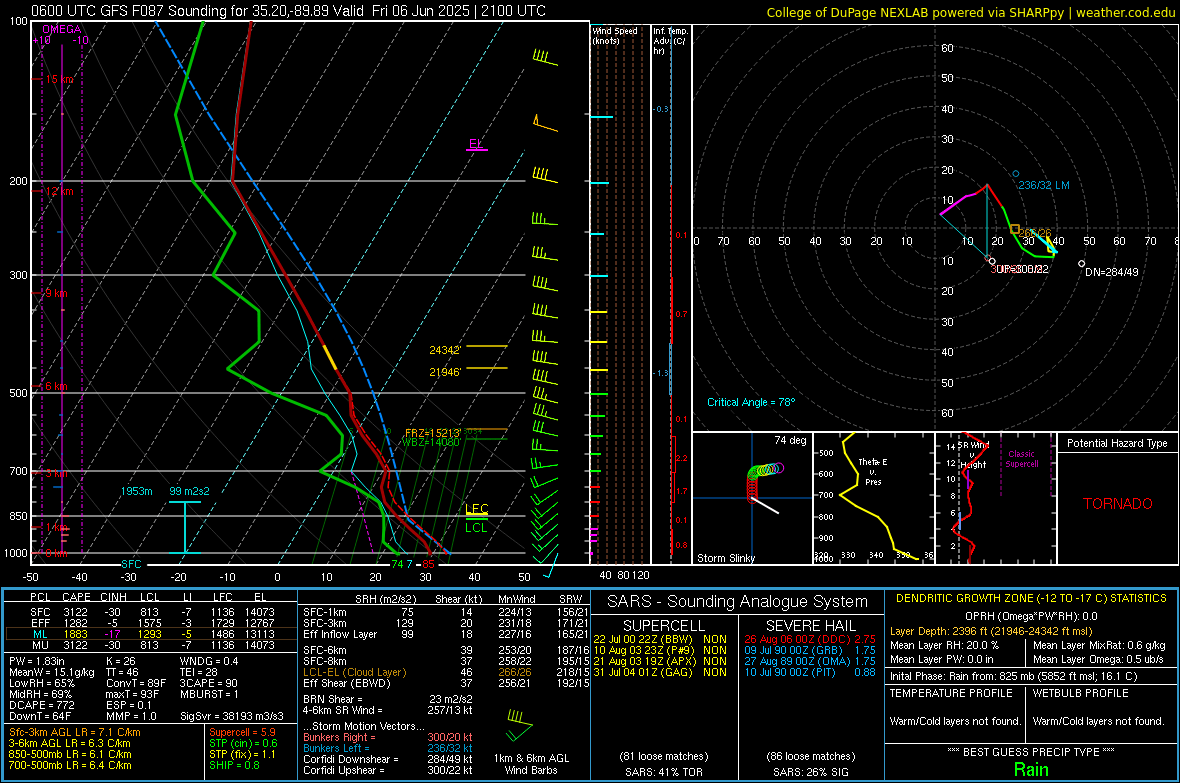1180x783 pixels.
Task: Click the Sfc-3km AGL LR = 7.1 C/km line
Action: 75,732
